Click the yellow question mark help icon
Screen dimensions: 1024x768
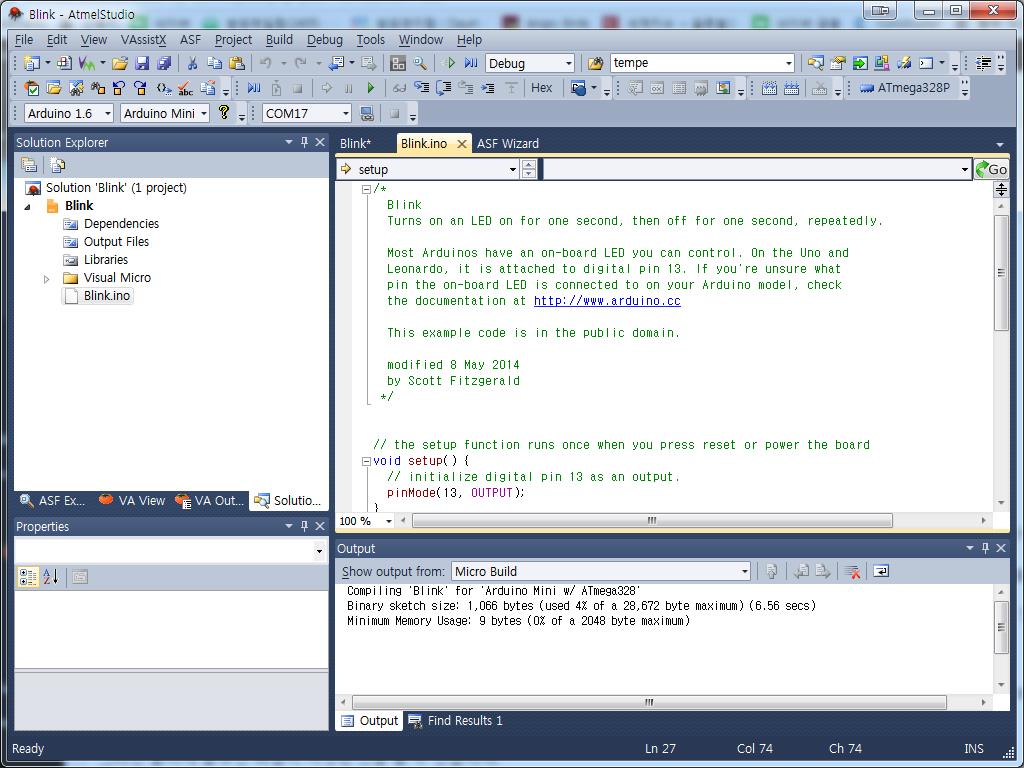click(224, 113)
